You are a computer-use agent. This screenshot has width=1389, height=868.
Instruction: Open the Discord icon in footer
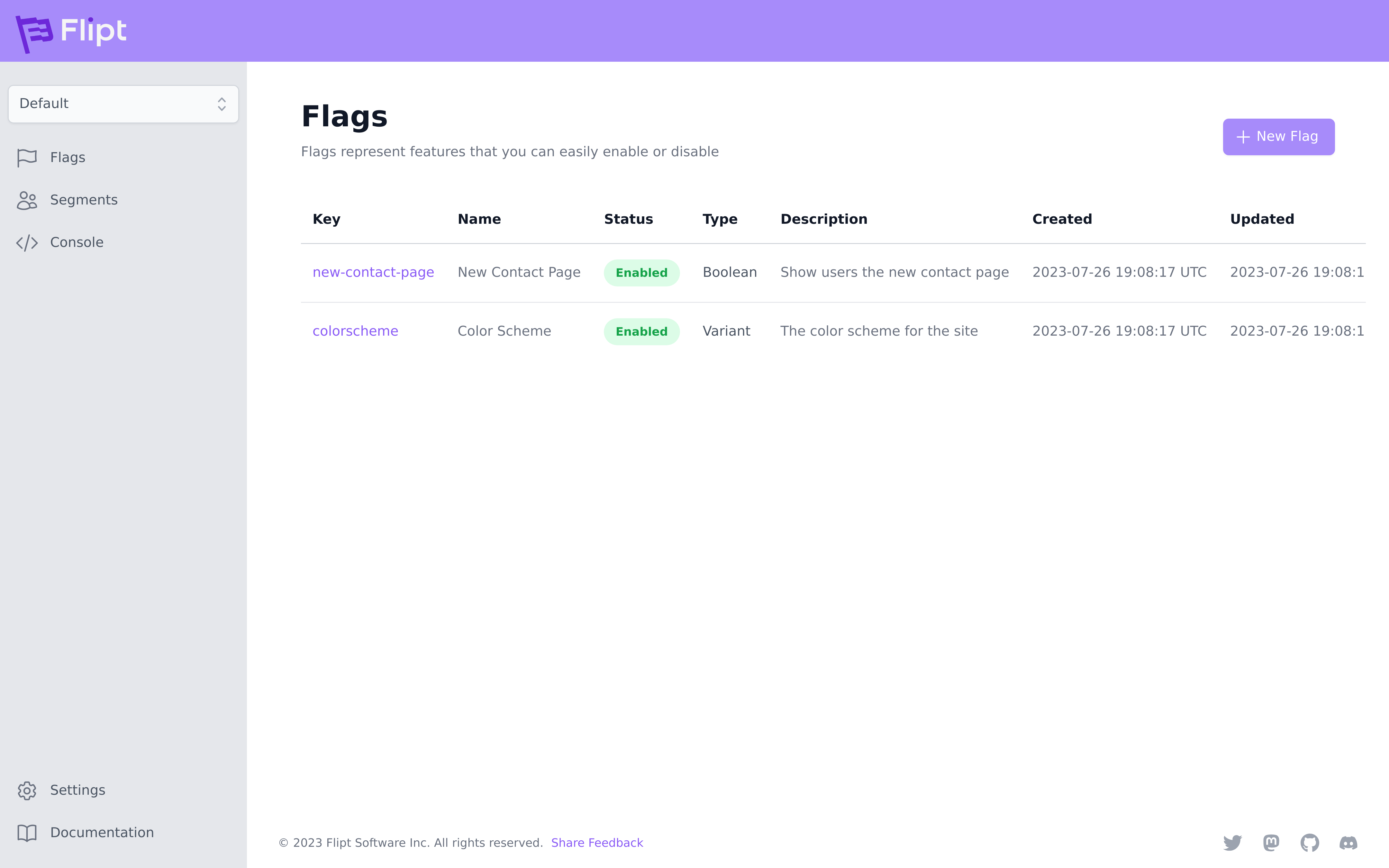click(x=1348, y=843)
